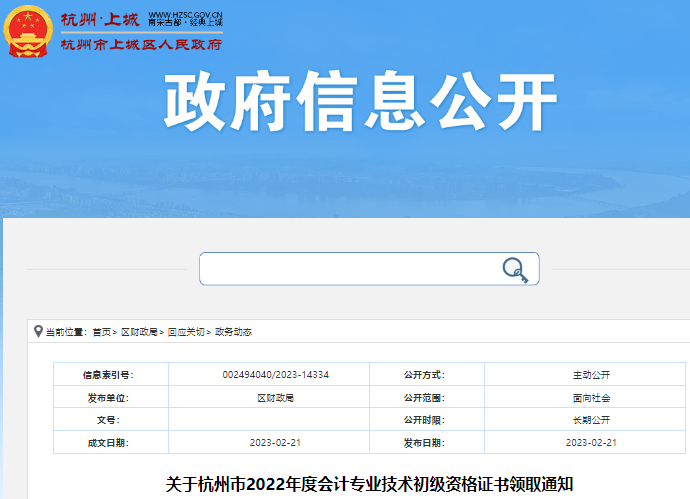Open 区财政局 in the breadcrumb path
690x499 pixels.
(x=138, y=332)
